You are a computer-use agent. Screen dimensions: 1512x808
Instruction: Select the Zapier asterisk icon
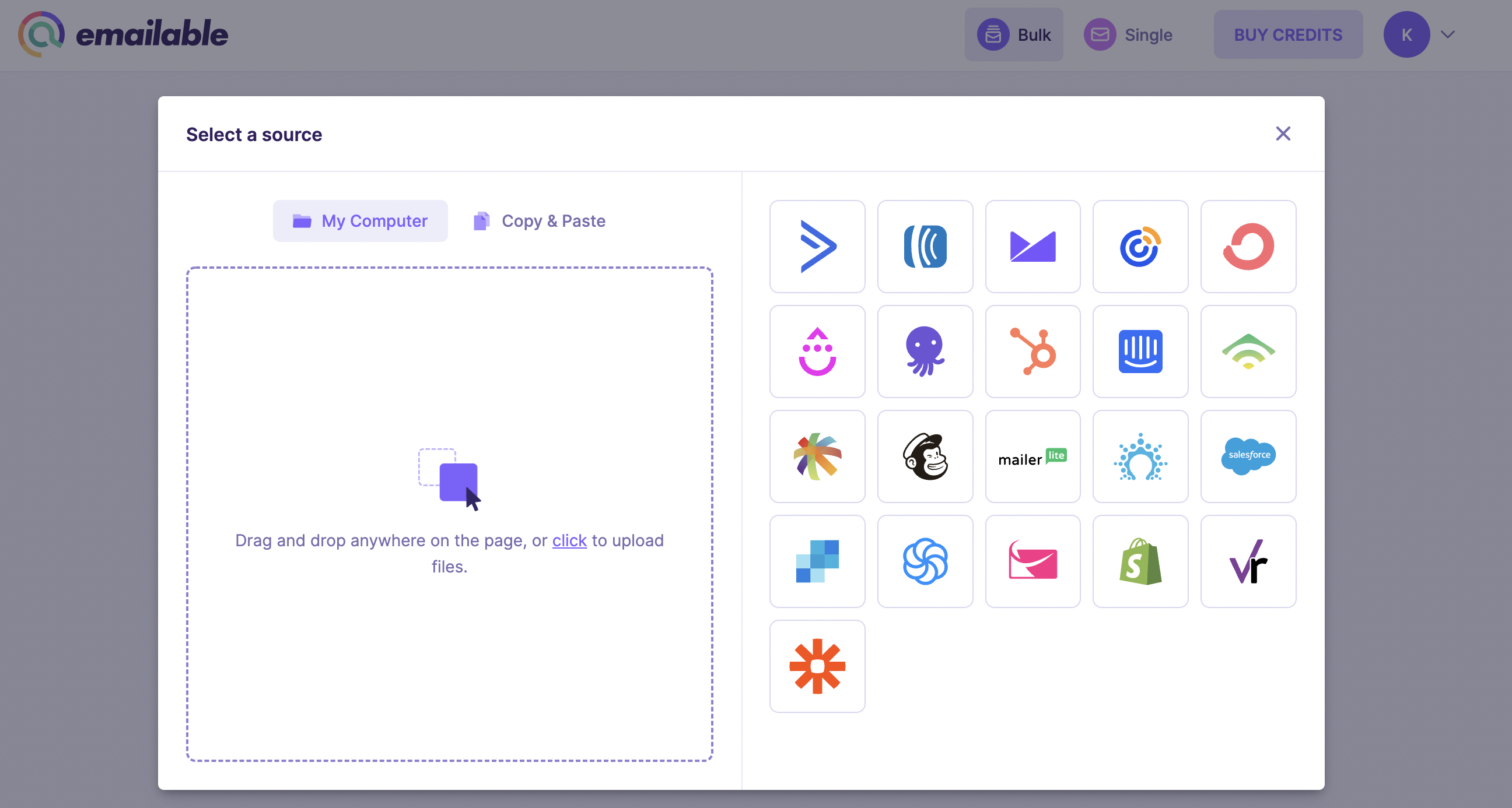pos(817,666)
